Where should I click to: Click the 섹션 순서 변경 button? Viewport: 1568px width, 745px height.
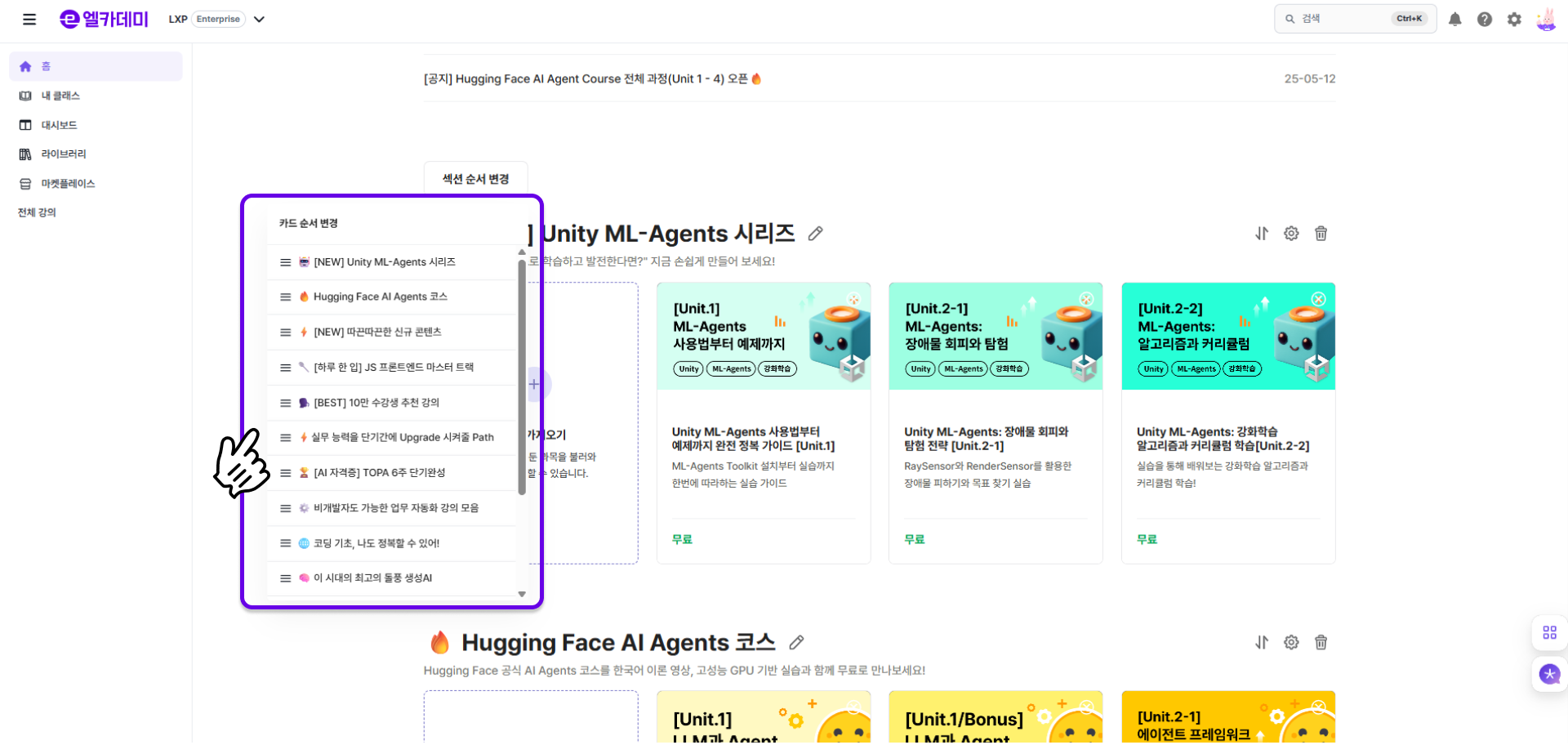coord(475,179)
